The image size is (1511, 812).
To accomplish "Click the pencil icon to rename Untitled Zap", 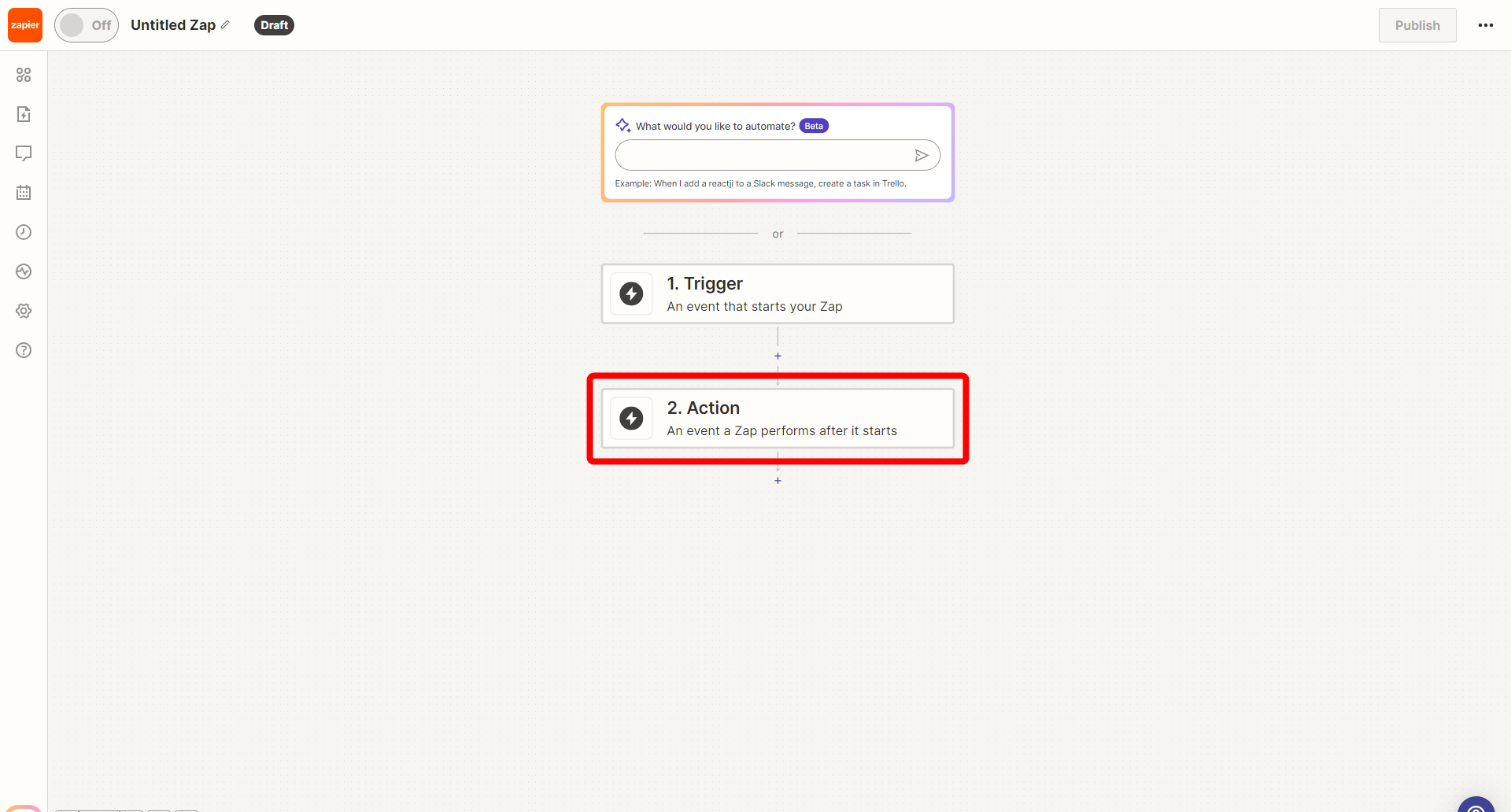I will [225, 25].
